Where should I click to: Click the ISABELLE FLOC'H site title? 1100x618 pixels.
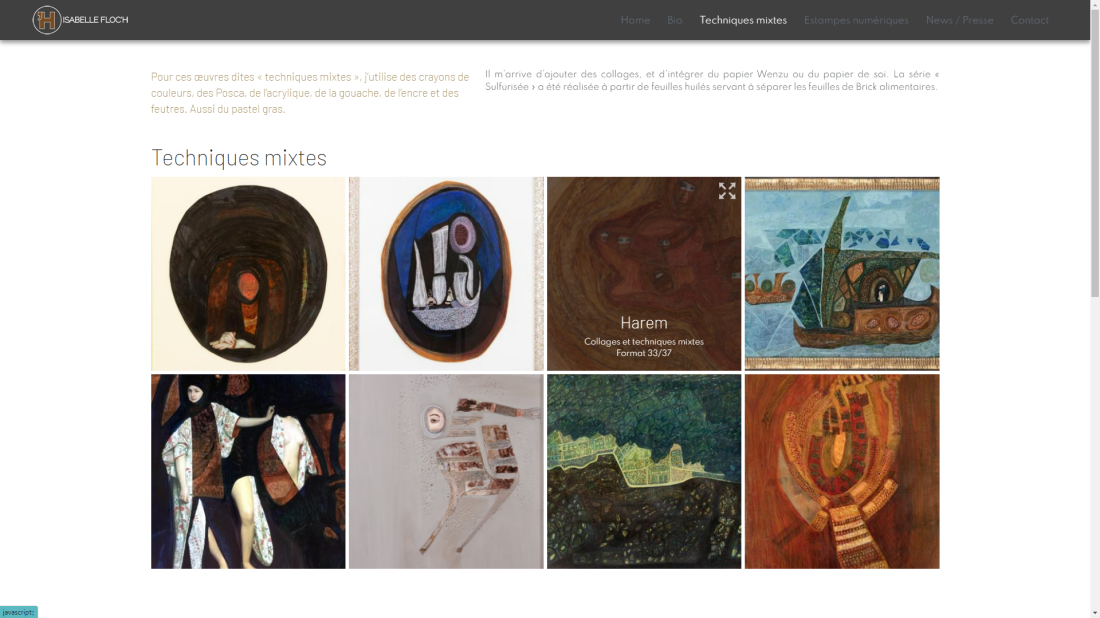pyautogui.click(x=95, y=20)
